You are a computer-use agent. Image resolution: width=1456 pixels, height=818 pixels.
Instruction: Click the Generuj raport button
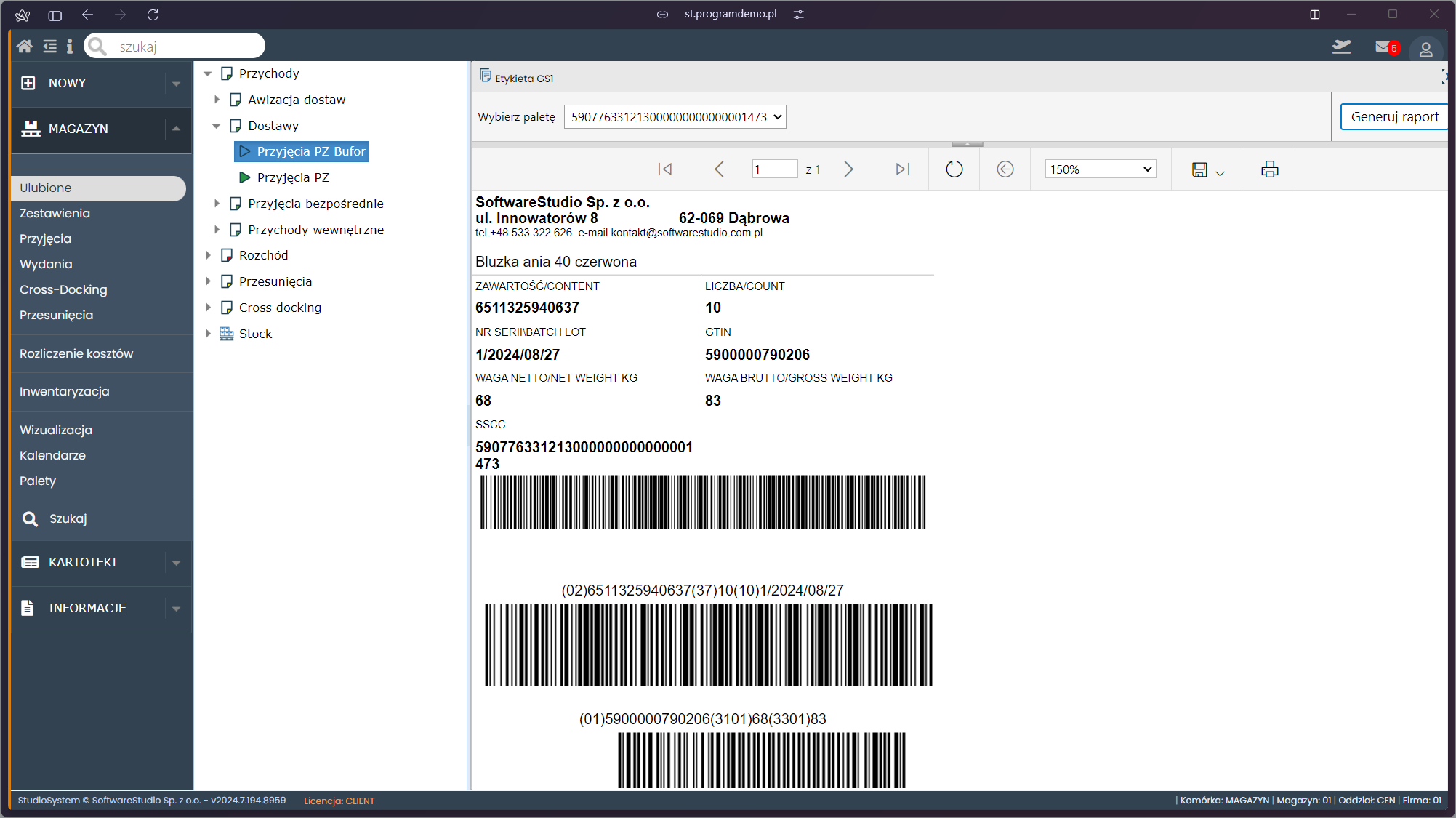pyautogui.click(x=1391, y=117)
